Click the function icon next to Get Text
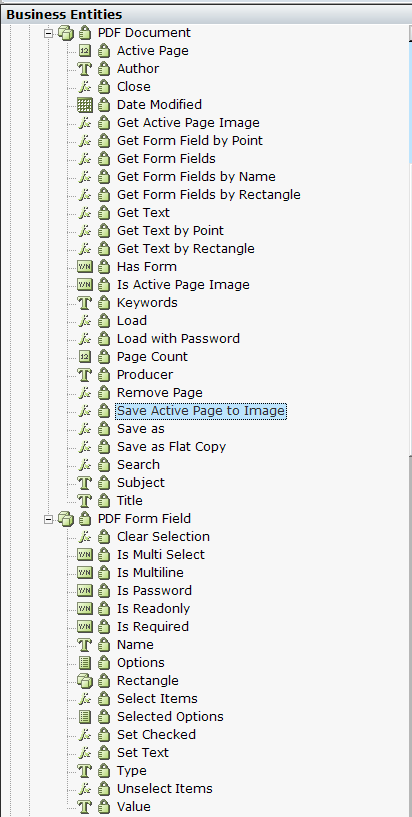412x817 pixels. (84, 213)
